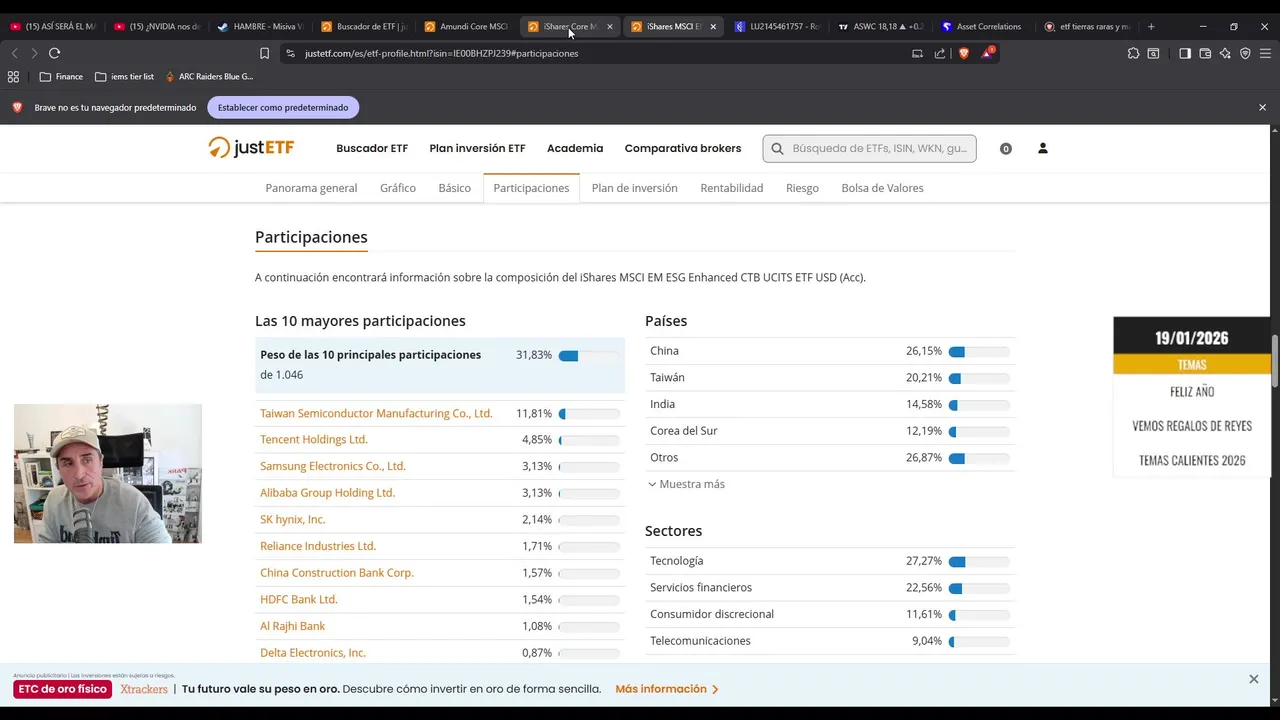Open Tencent Holdings Ltd. link
The height and width of the screenshot is (720, 1280).
point(314,439)
